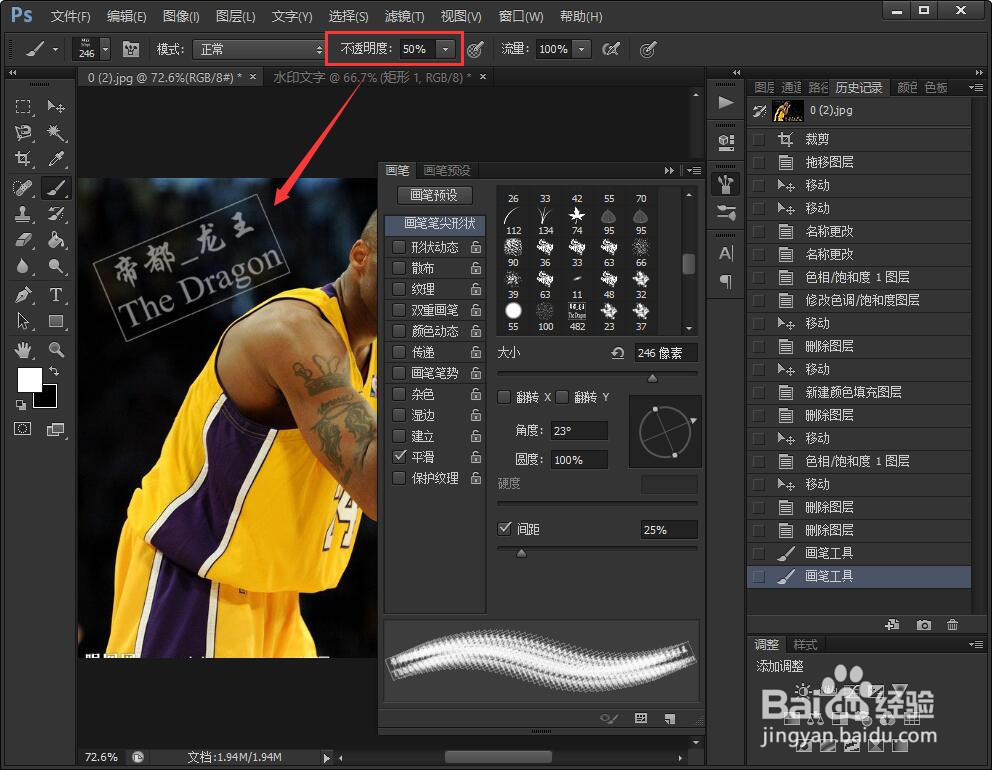Open the tool preset picker arrow
Viewport: 992px width, 770px height.
tap(55, 49)
